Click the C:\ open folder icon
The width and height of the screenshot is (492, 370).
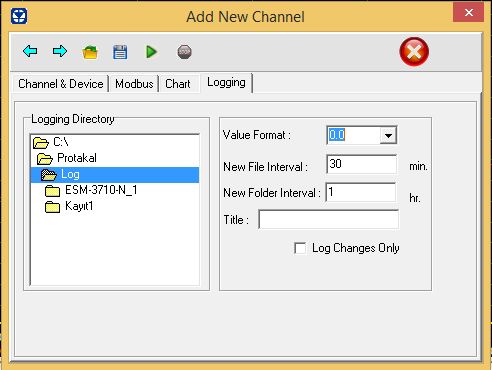[41, 143]
